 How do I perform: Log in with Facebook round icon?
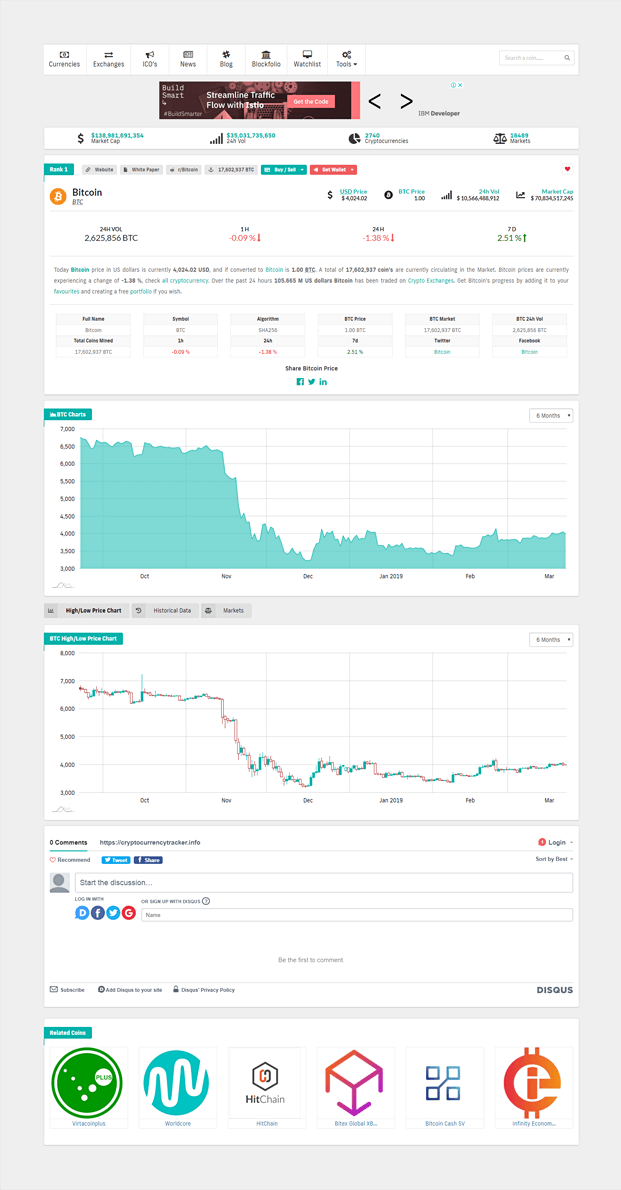tap(97, 913)
